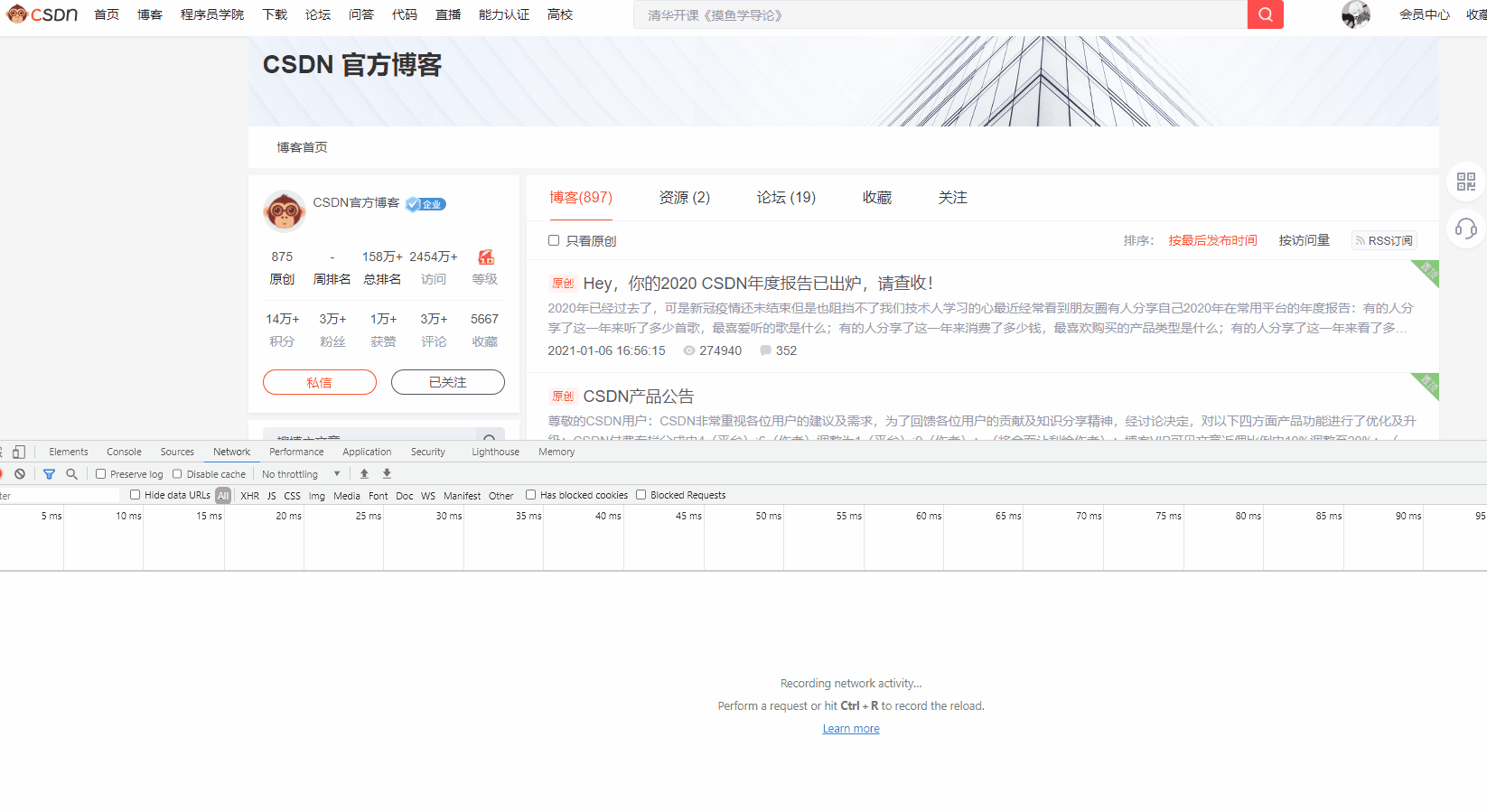Open the DevTools Memory tab

[x=556, y=452]
